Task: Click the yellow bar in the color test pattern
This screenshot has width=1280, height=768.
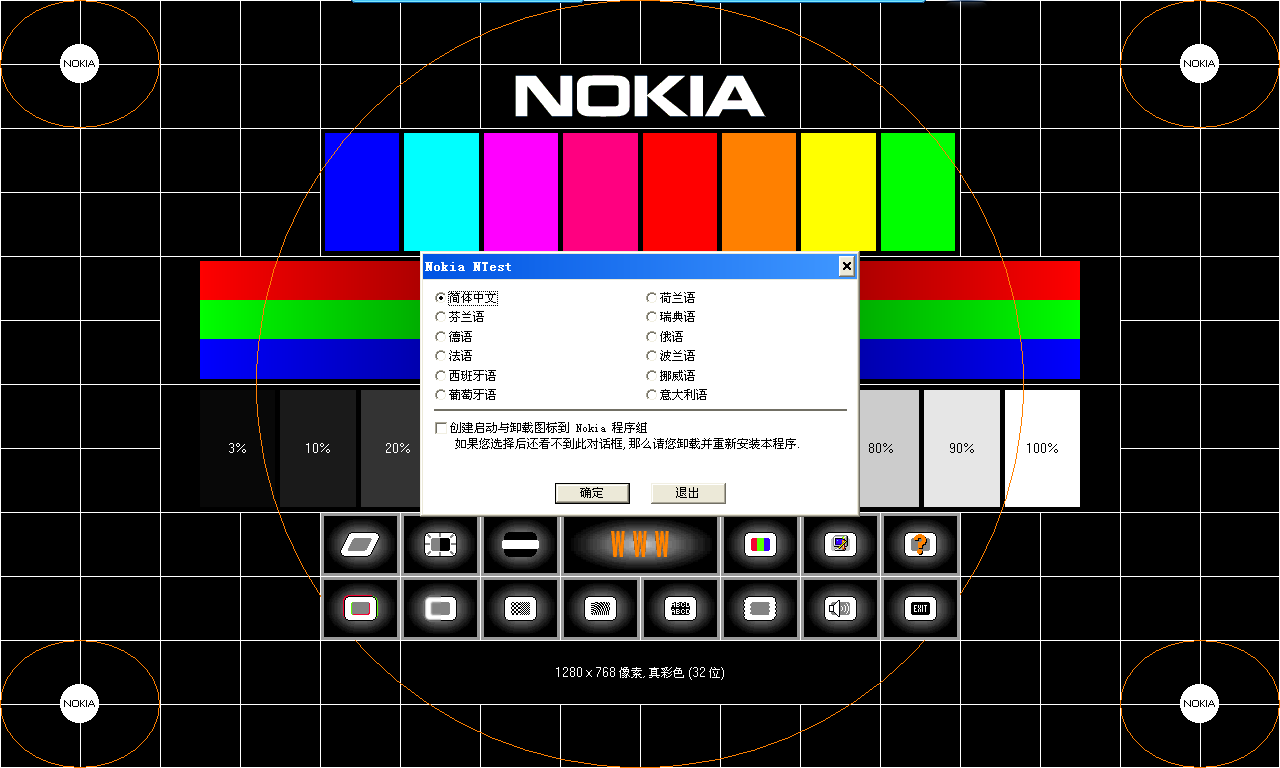Action: click(837, 190)
